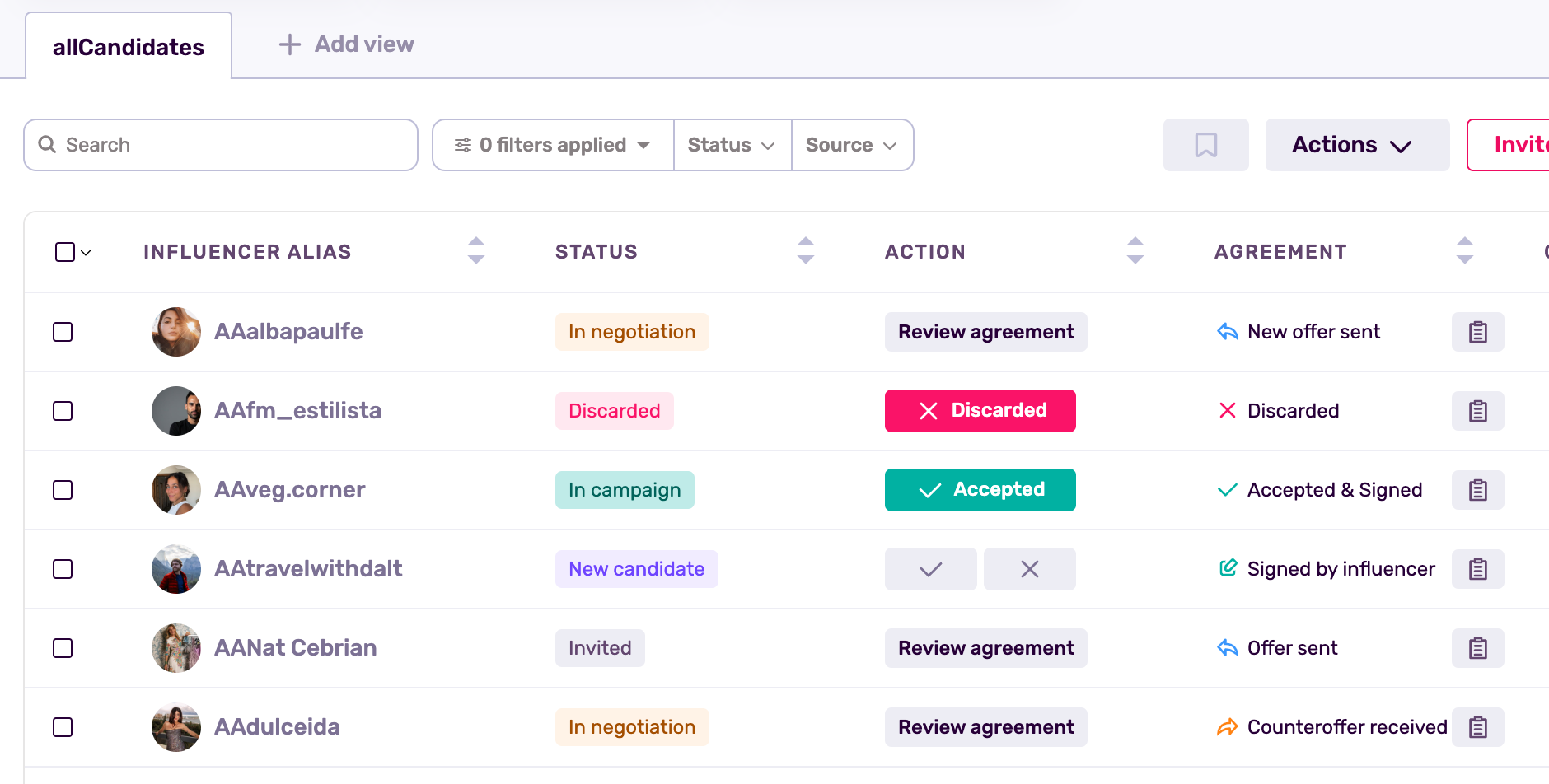Open the Actions dropdown menu

(1356, 145)
